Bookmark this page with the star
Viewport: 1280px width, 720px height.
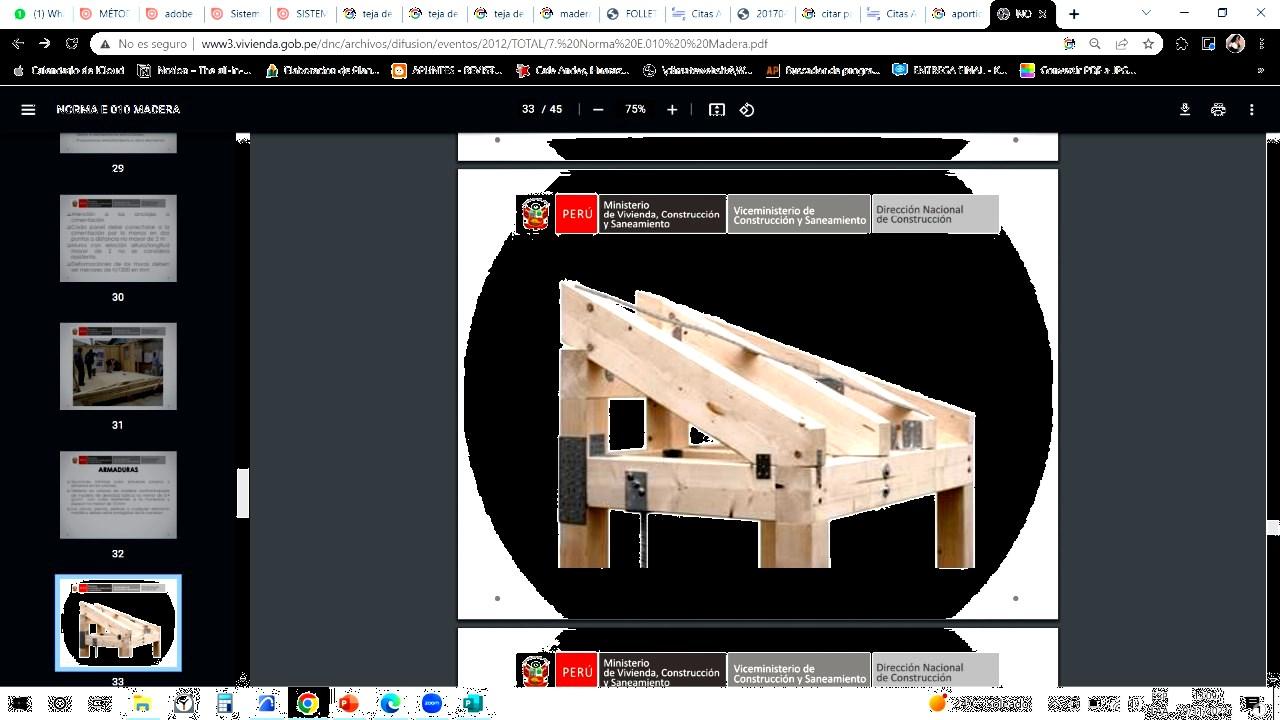[1149, 44]
